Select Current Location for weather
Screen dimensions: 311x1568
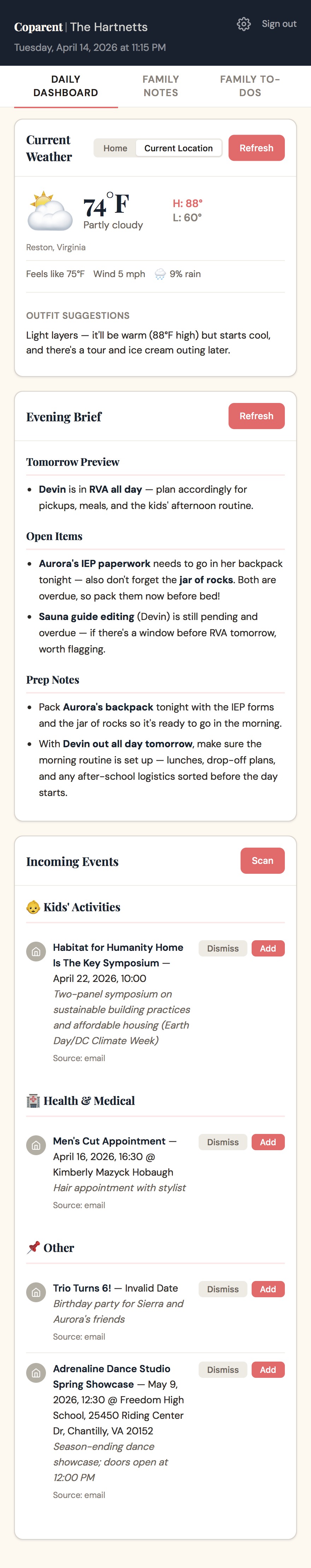tap(178, 148)
